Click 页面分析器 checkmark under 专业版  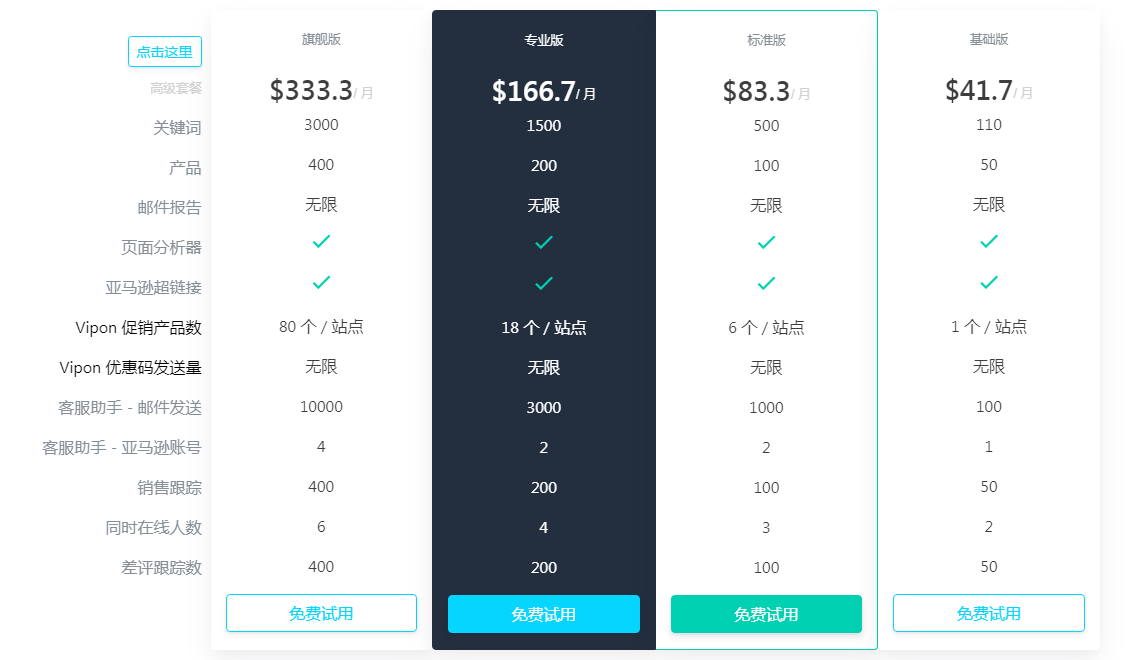tap(544, 243)
